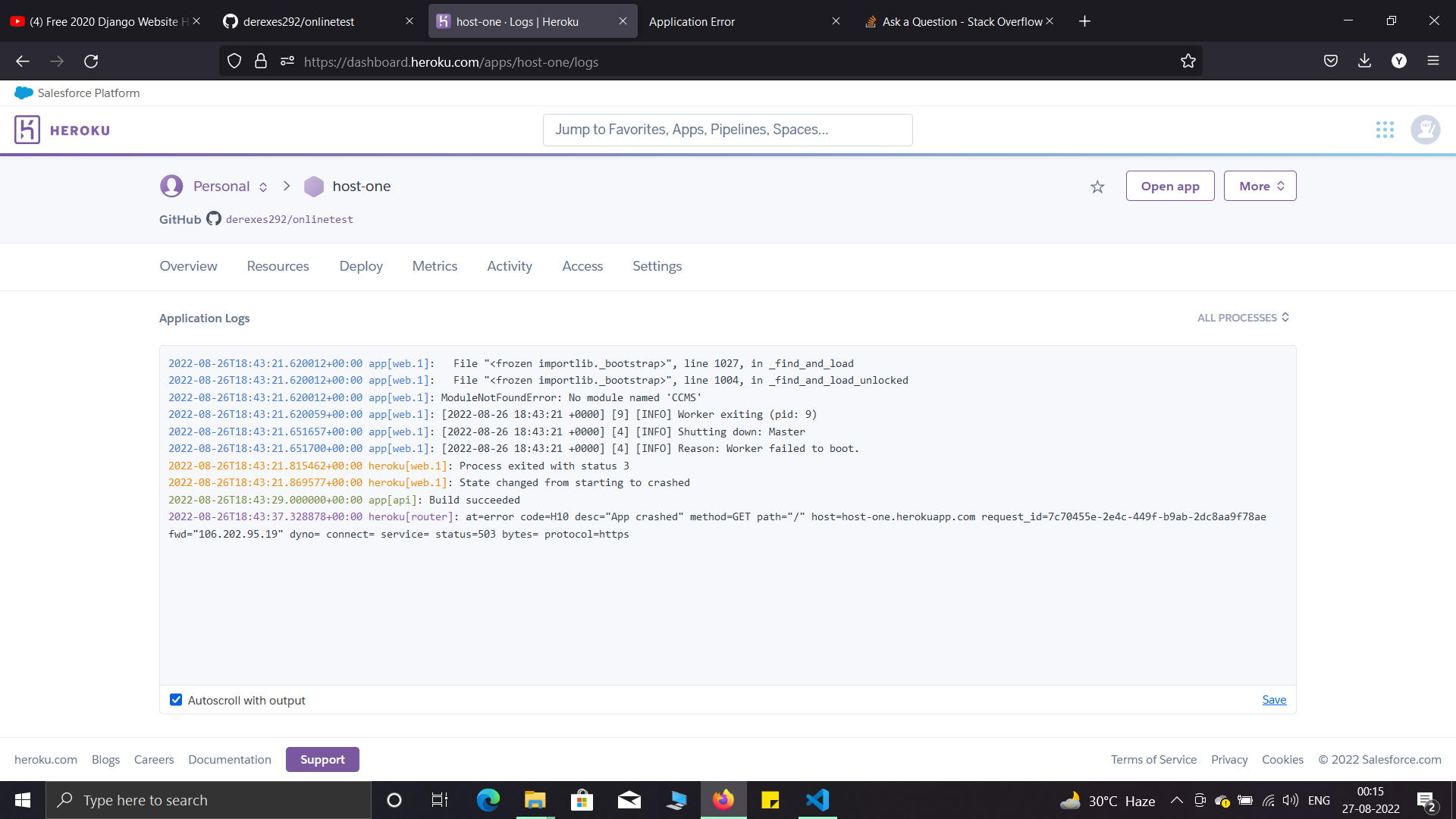This screenshot has width=1456, height=819.
Task: Open the Settings tab
Action: pos(657,266)
